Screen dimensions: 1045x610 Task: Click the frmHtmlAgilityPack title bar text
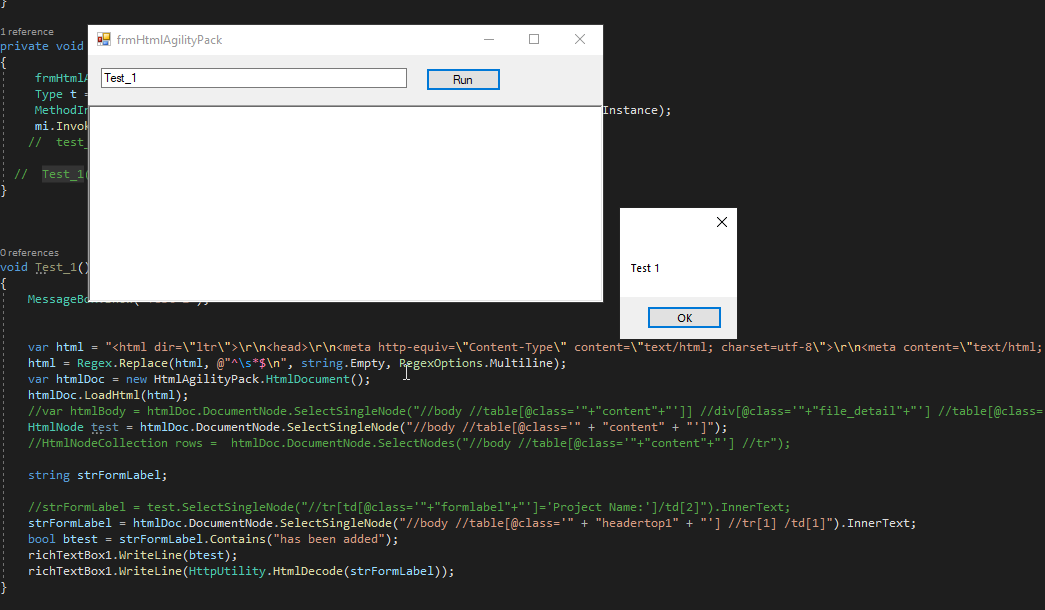(x=169, y=40)
